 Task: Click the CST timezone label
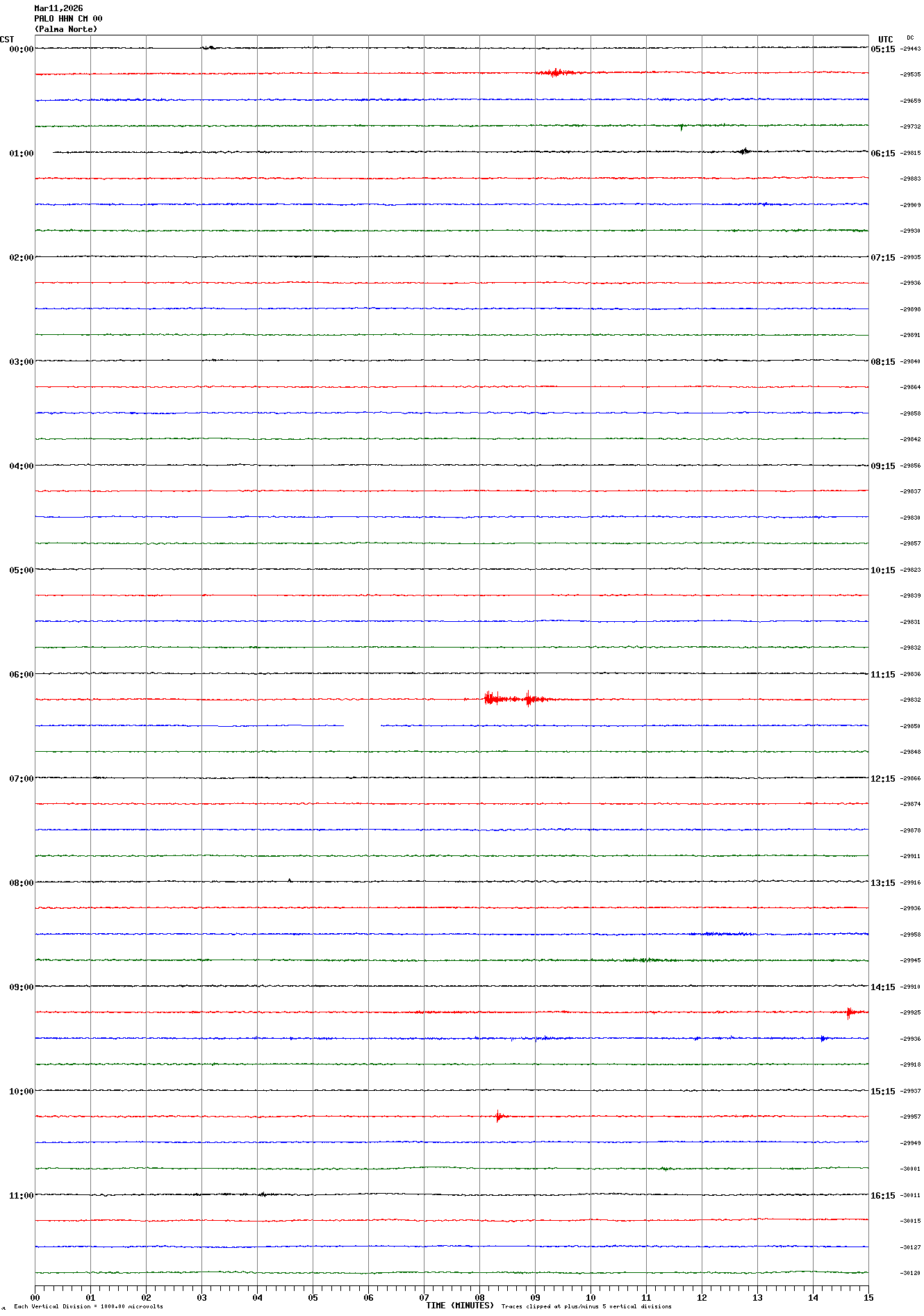click(7, 40)
